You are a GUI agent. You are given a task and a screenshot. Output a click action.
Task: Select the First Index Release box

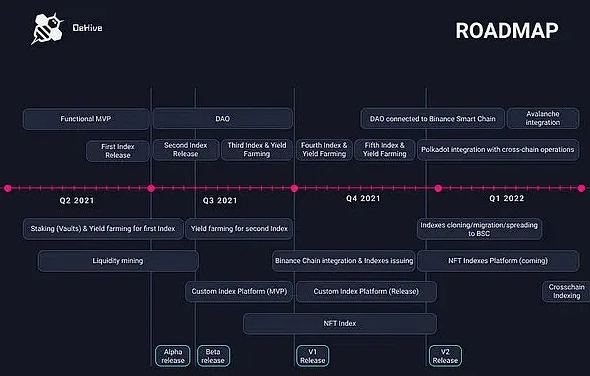click(118, 151)
